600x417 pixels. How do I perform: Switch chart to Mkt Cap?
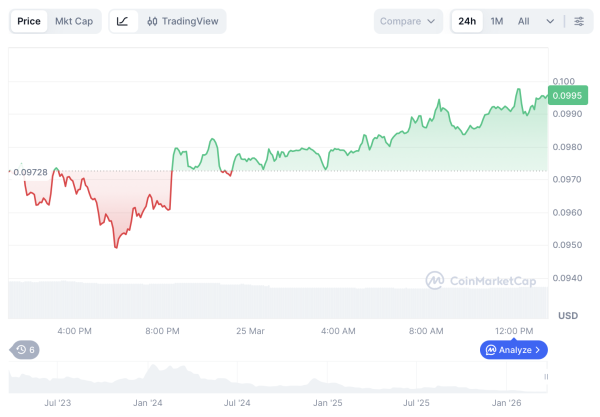(75, 21)
